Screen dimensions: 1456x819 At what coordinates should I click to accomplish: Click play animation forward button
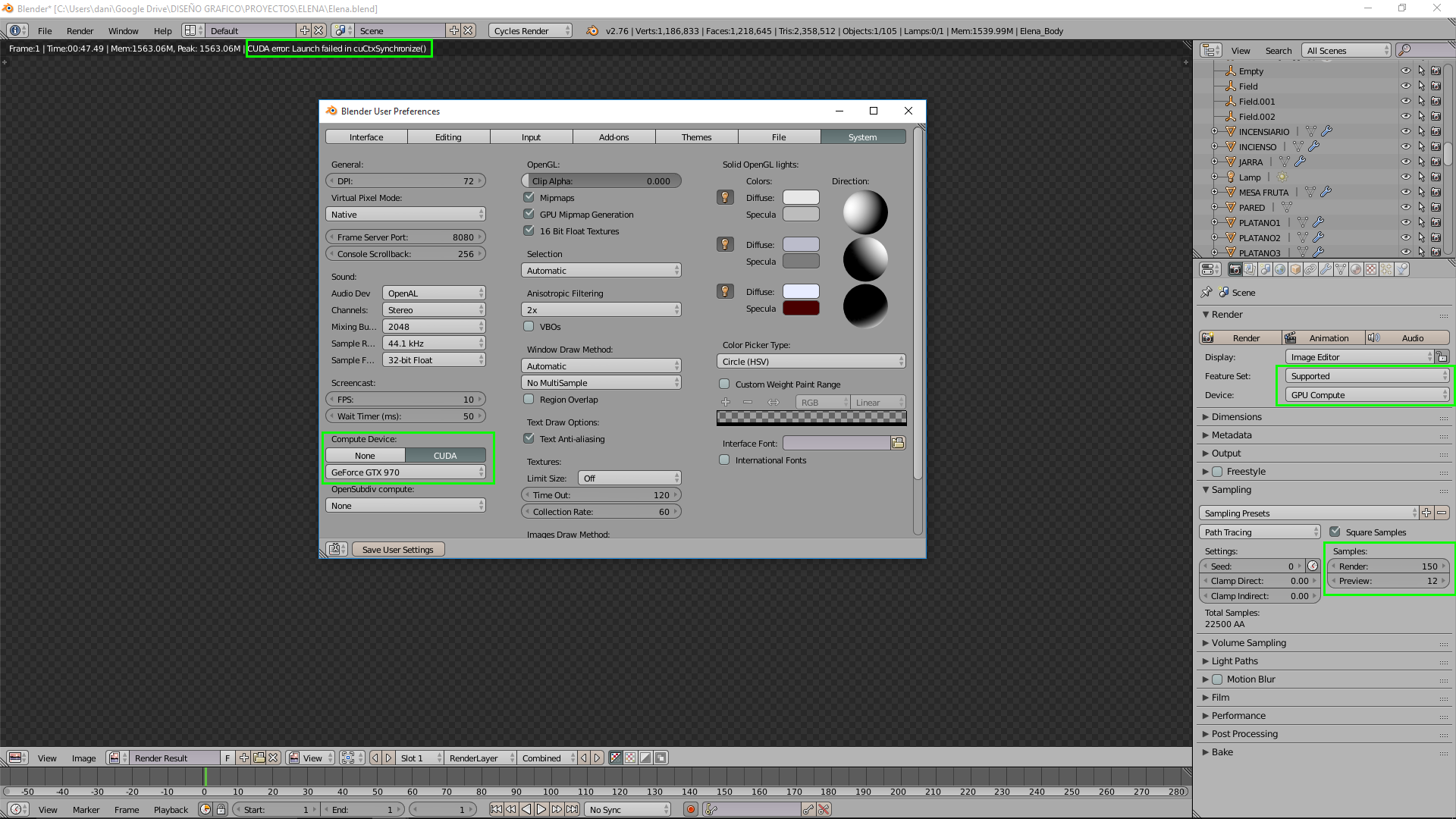point(541,809)
